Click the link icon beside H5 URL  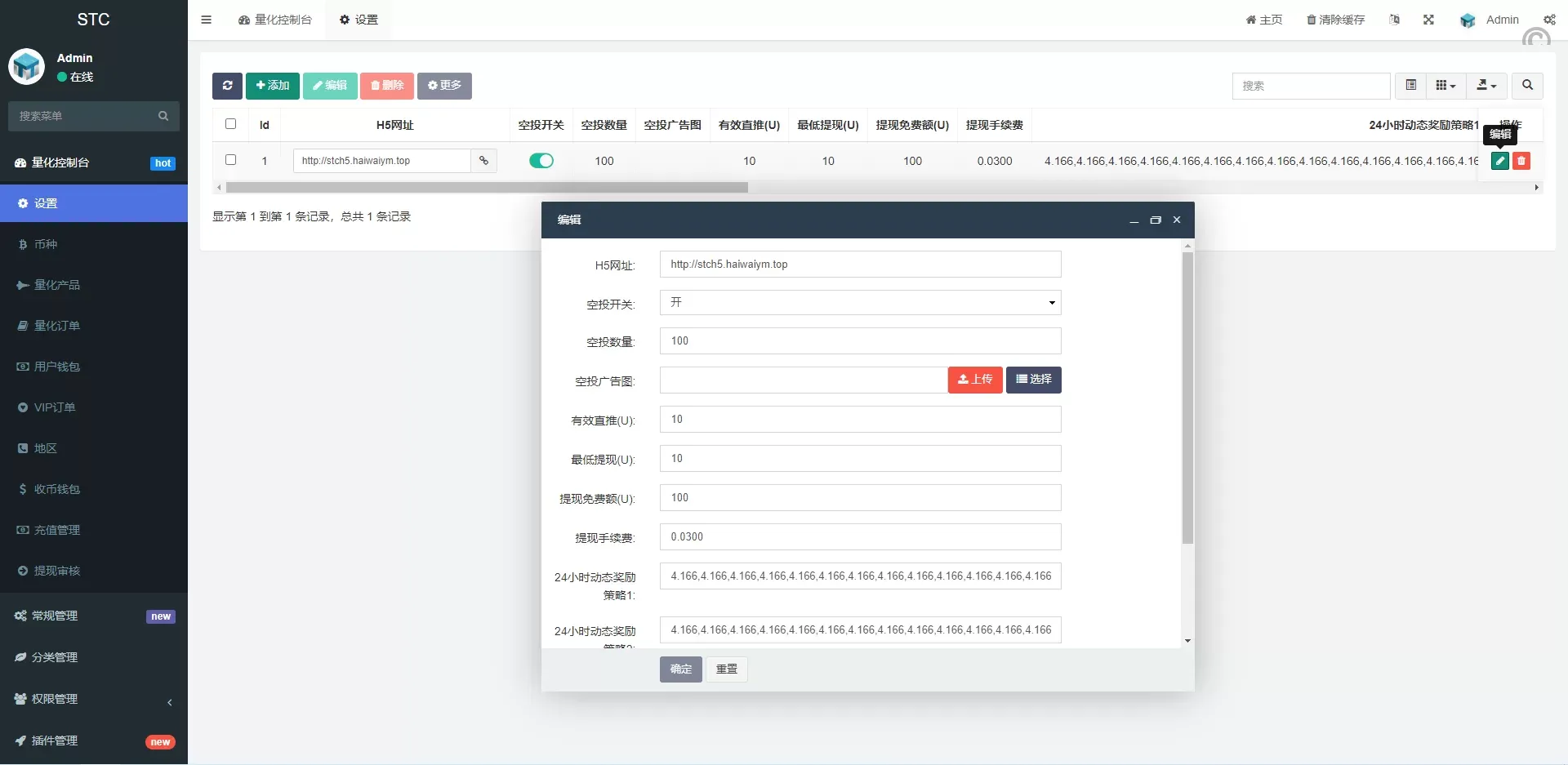483,161
